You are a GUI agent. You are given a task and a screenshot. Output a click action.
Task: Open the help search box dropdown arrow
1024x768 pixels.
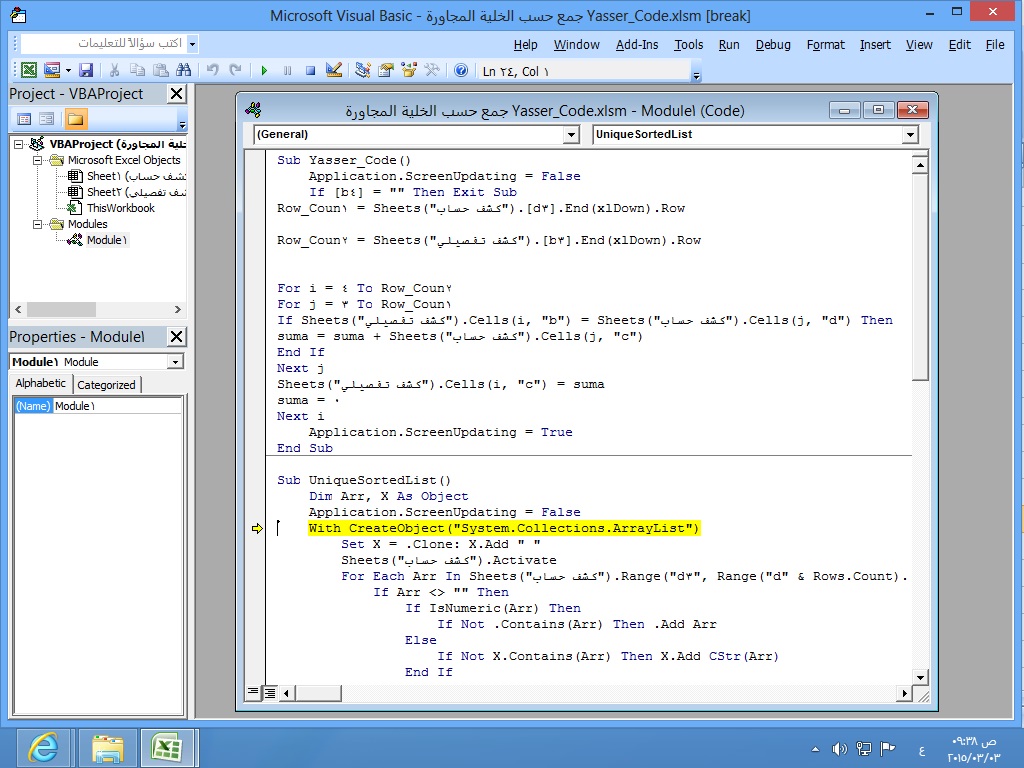[x=192, y=44]
